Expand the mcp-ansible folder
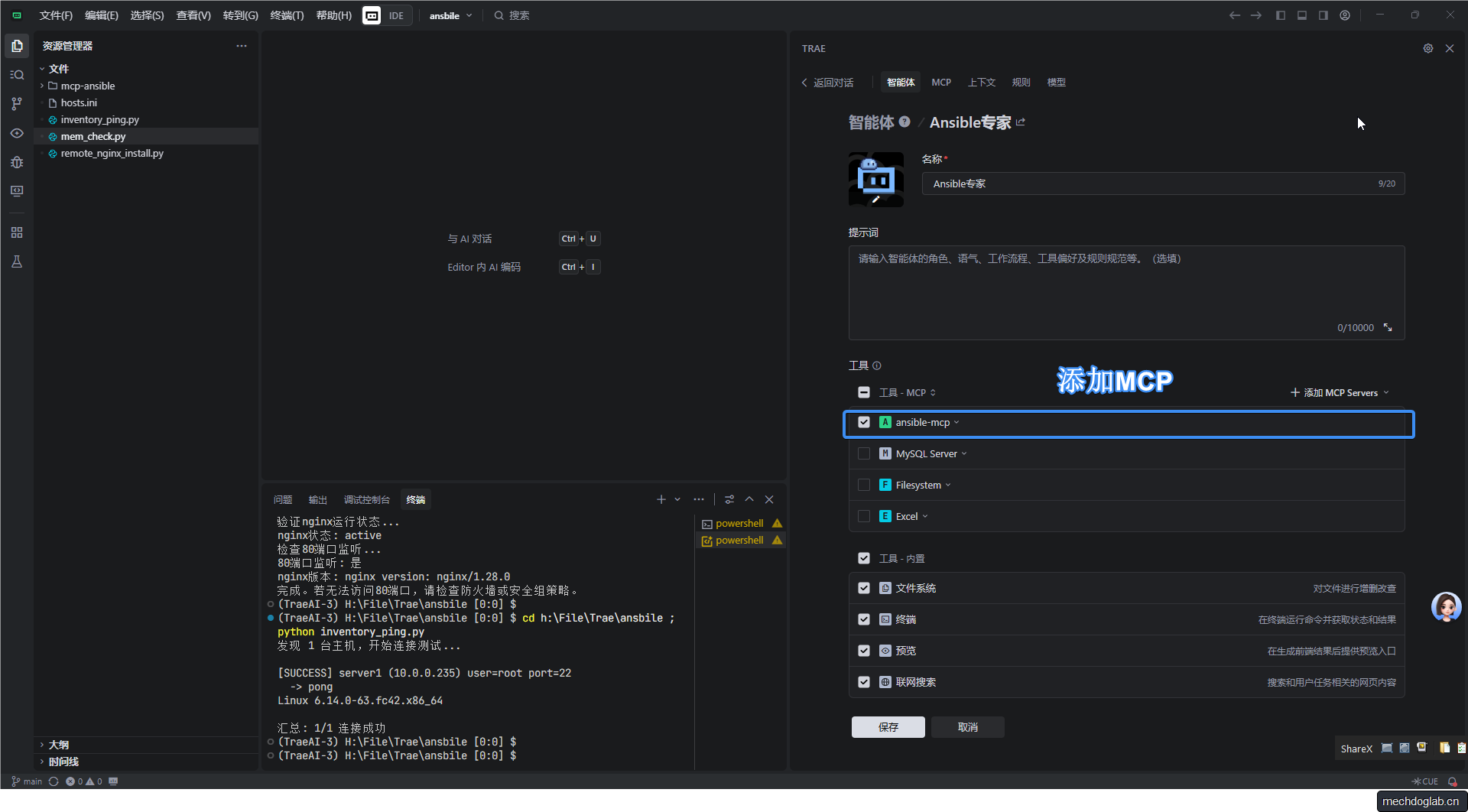Image resolution: width=1468 pixels, height=812 pixels. [87, 86]
